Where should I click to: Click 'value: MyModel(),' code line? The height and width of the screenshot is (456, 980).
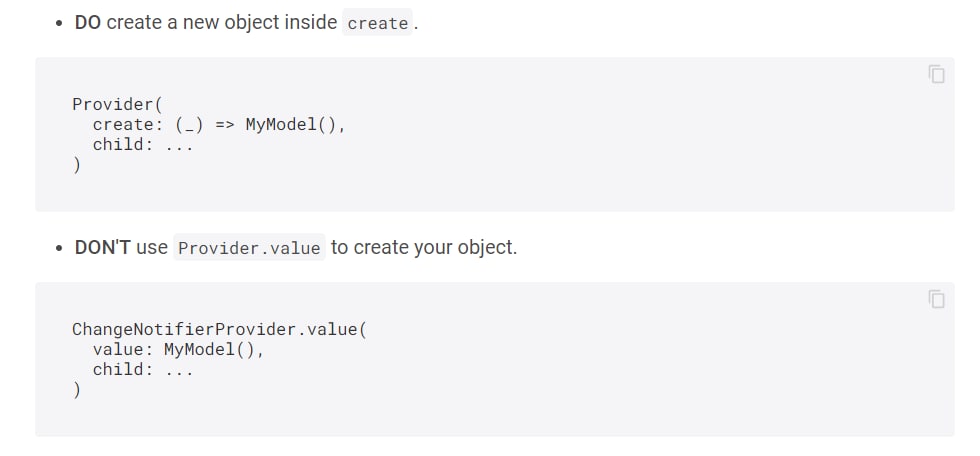(x=179, y=349)
